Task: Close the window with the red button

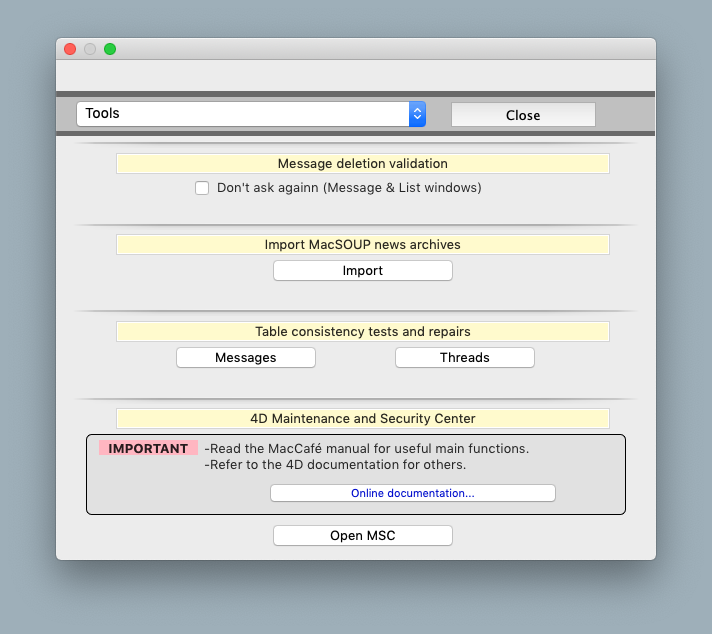Action: (70, 49)
